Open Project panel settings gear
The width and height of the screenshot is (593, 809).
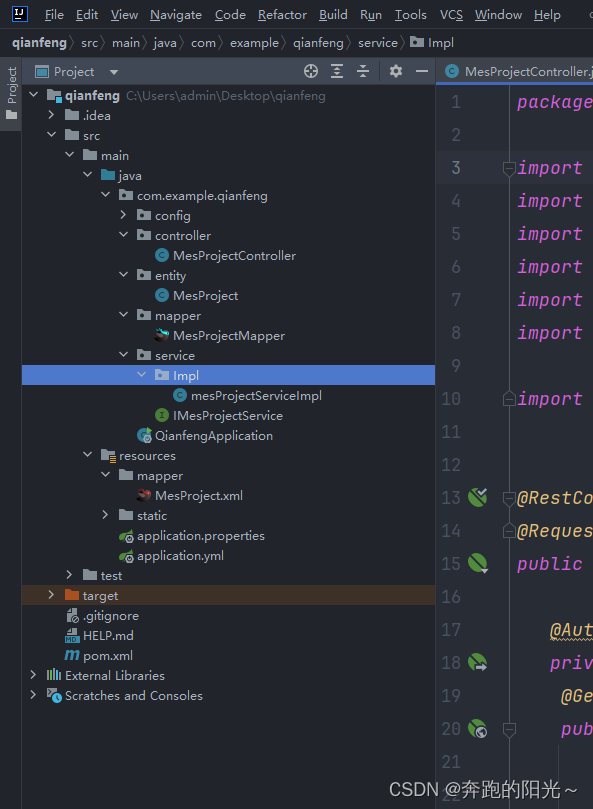396,71
